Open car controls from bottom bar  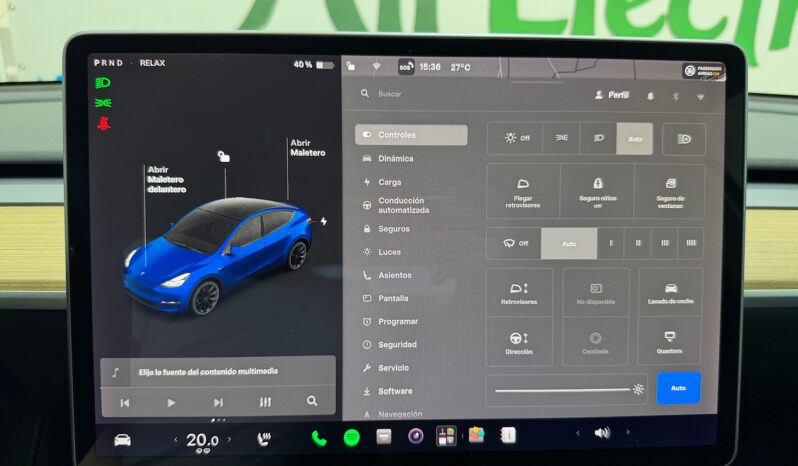[123, 440]
